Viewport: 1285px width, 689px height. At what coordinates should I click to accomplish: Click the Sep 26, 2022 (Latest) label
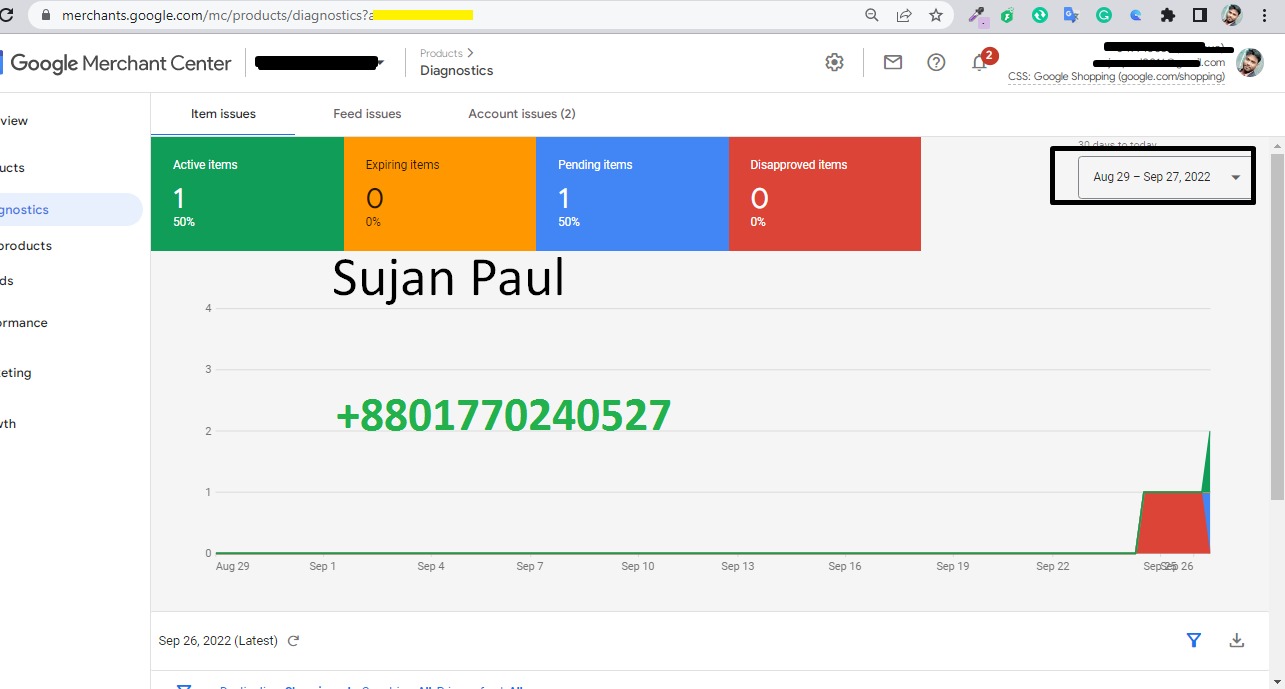click(x=218, y=641)
